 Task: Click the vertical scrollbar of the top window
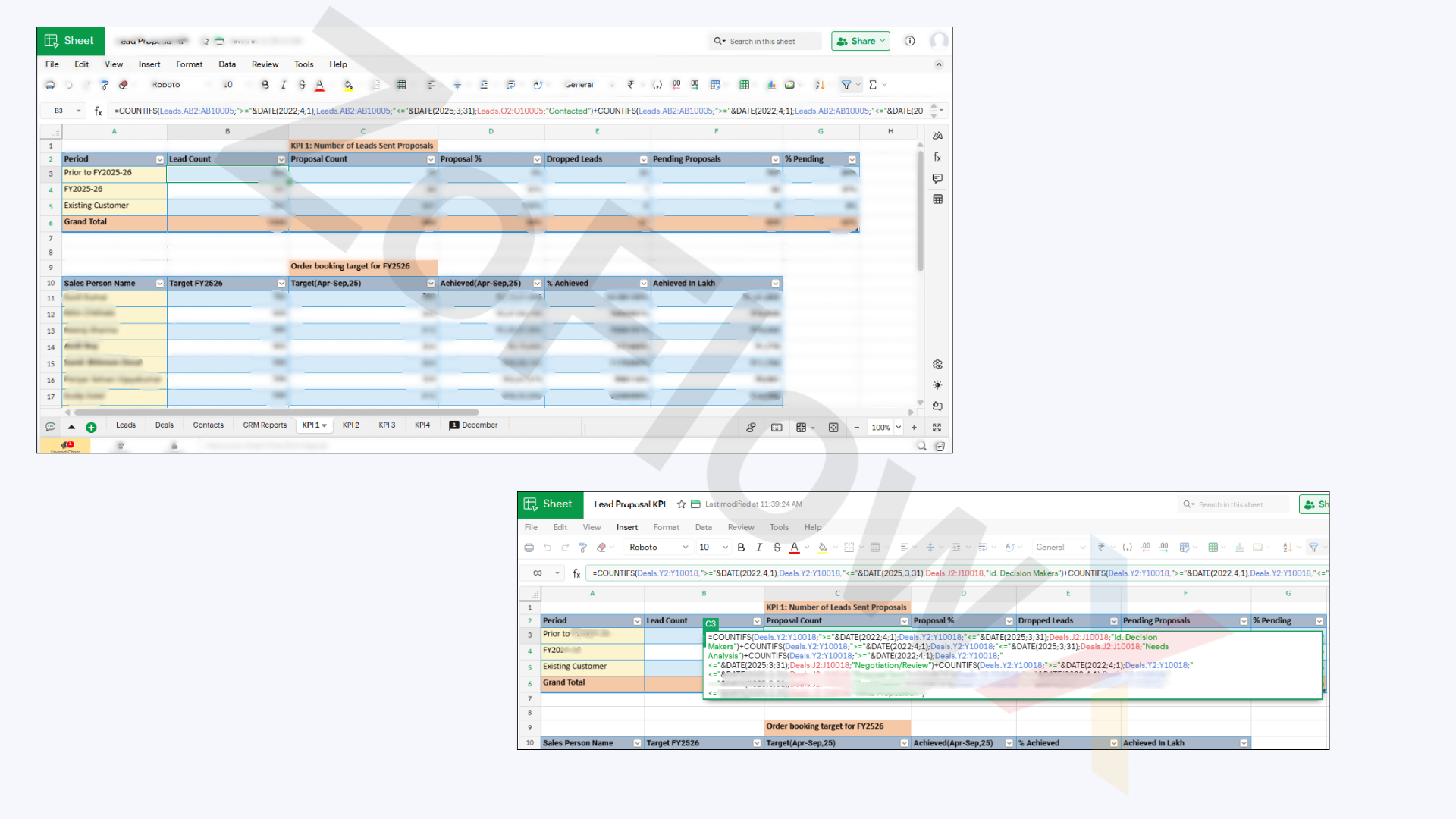tap(921, 211)
